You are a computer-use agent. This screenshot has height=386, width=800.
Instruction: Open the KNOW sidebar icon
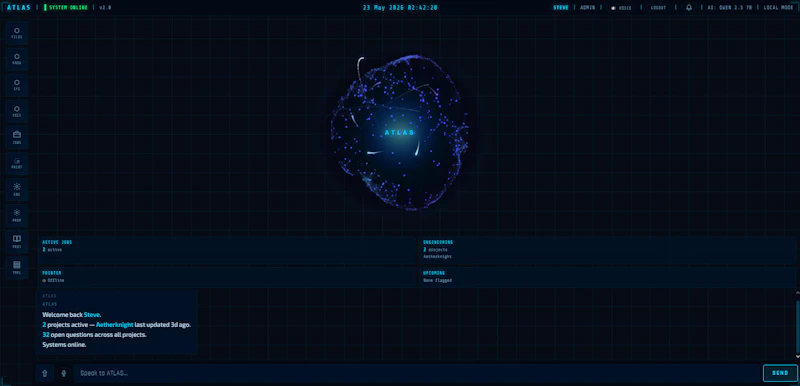tap(17, 59)
